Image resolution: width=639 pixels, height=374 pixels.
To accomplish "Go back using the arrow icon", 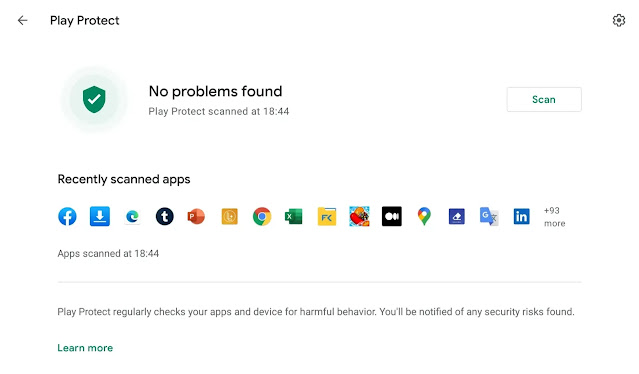I will point(22,20).
